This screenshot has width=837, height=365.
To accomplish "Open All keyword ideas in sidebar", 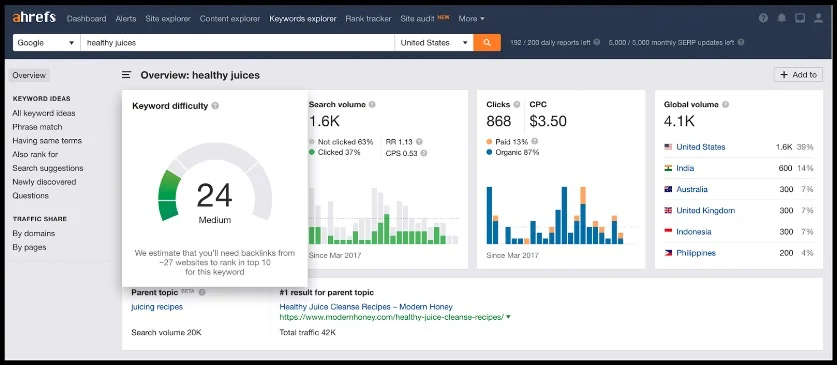I will coord(44,113).
